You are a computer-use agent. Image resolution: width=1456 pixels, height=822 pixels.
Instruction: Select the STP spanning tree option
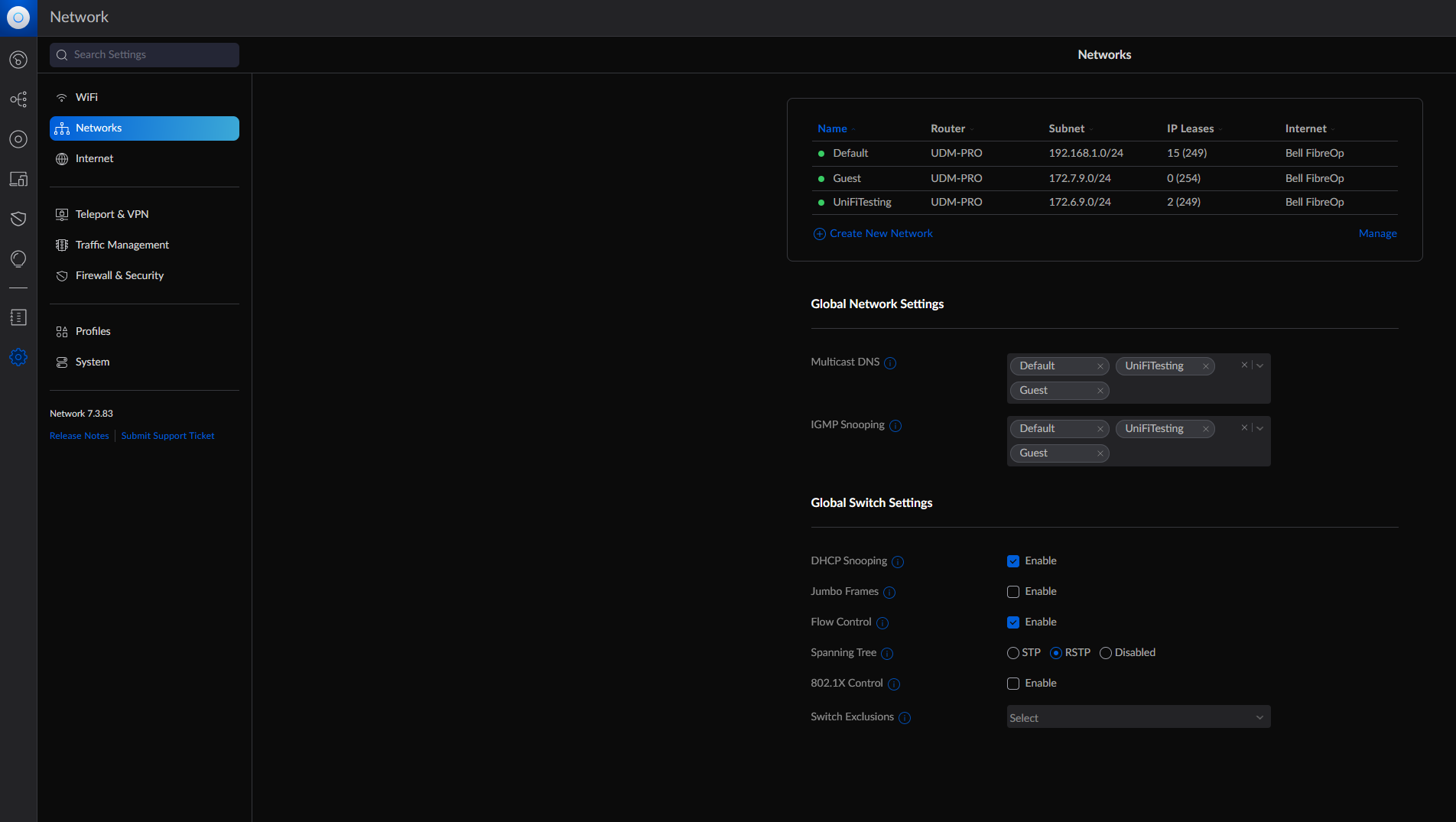click(x=1013, y=653)
